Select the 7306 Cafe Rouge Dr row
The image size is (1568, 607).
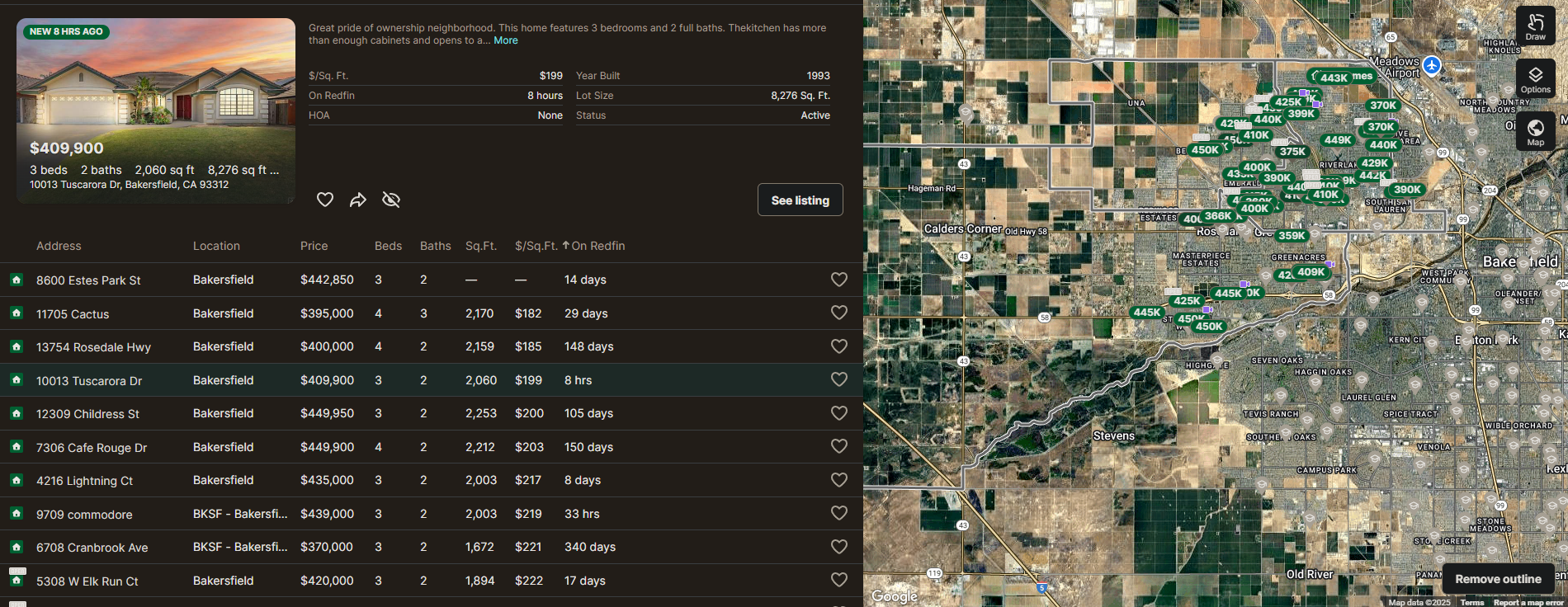tap(432, 447)
